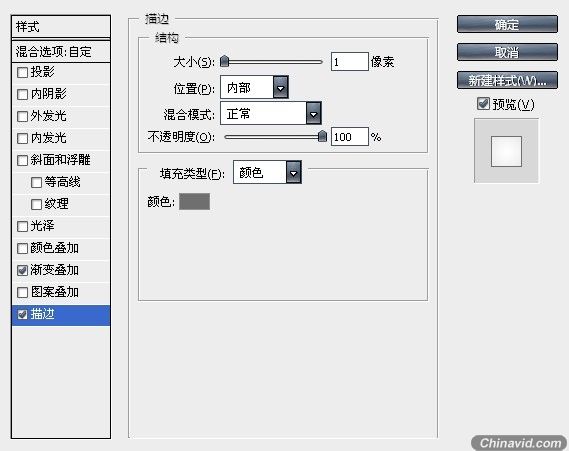
Task: Select the 样式 styles list header
Action: [61, 26]
